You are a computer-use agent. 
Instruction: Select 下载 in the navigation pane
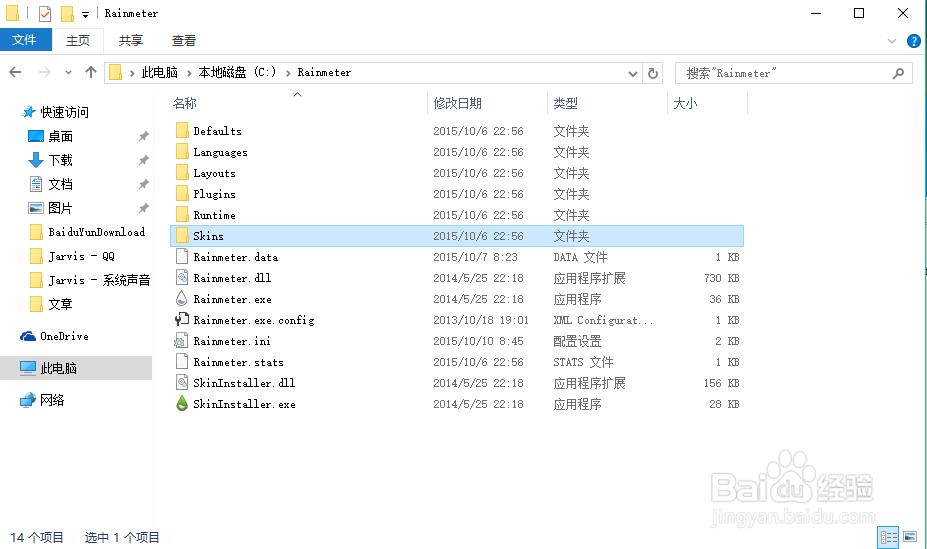tap(60, 160)
